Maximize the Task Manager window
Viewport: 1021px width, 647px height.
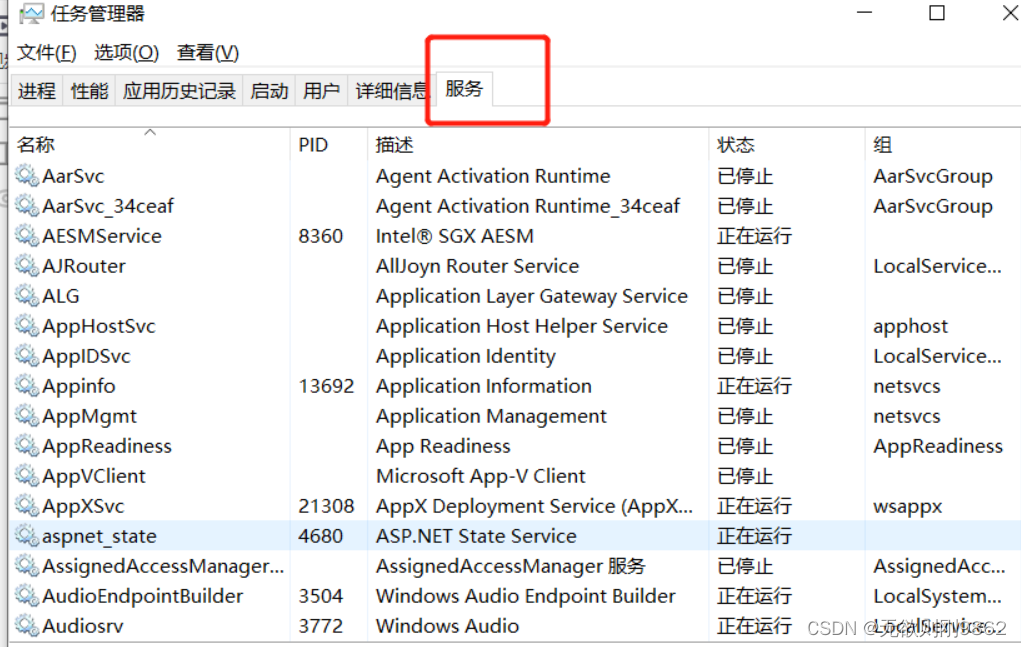click(936, 13)
